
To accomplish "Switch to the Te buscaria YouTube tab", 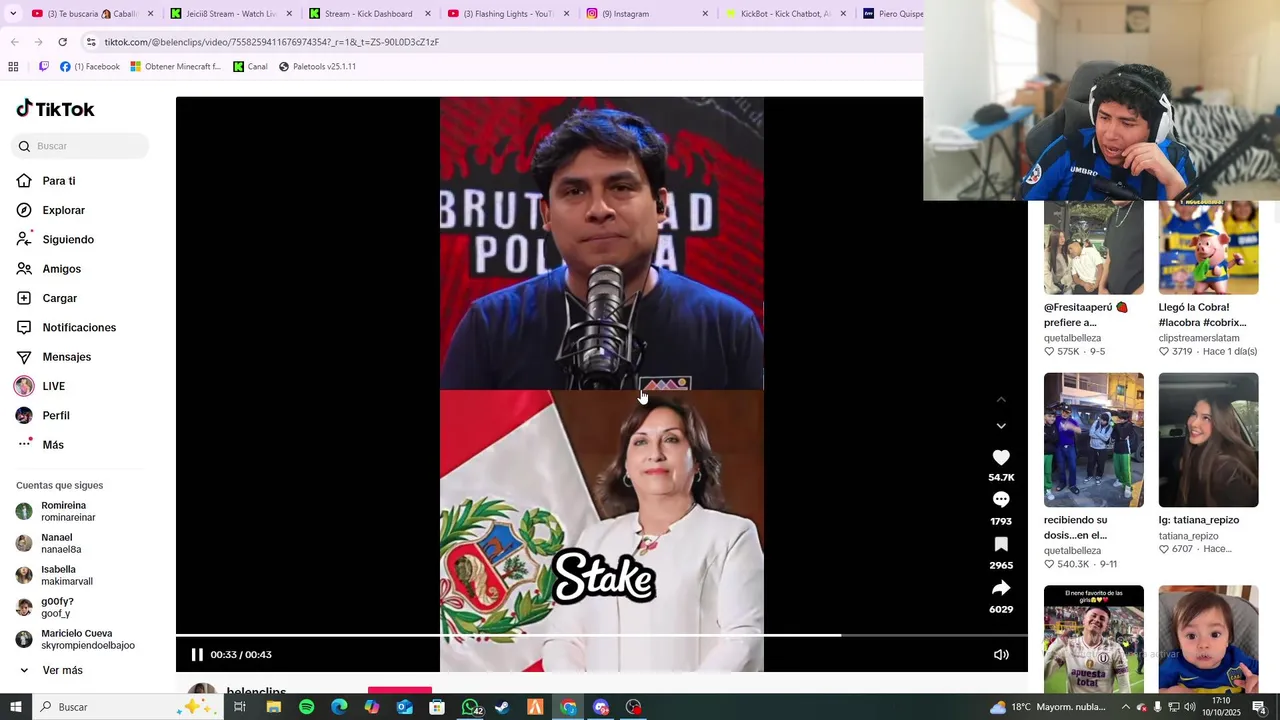I will (x=91, y=14).
